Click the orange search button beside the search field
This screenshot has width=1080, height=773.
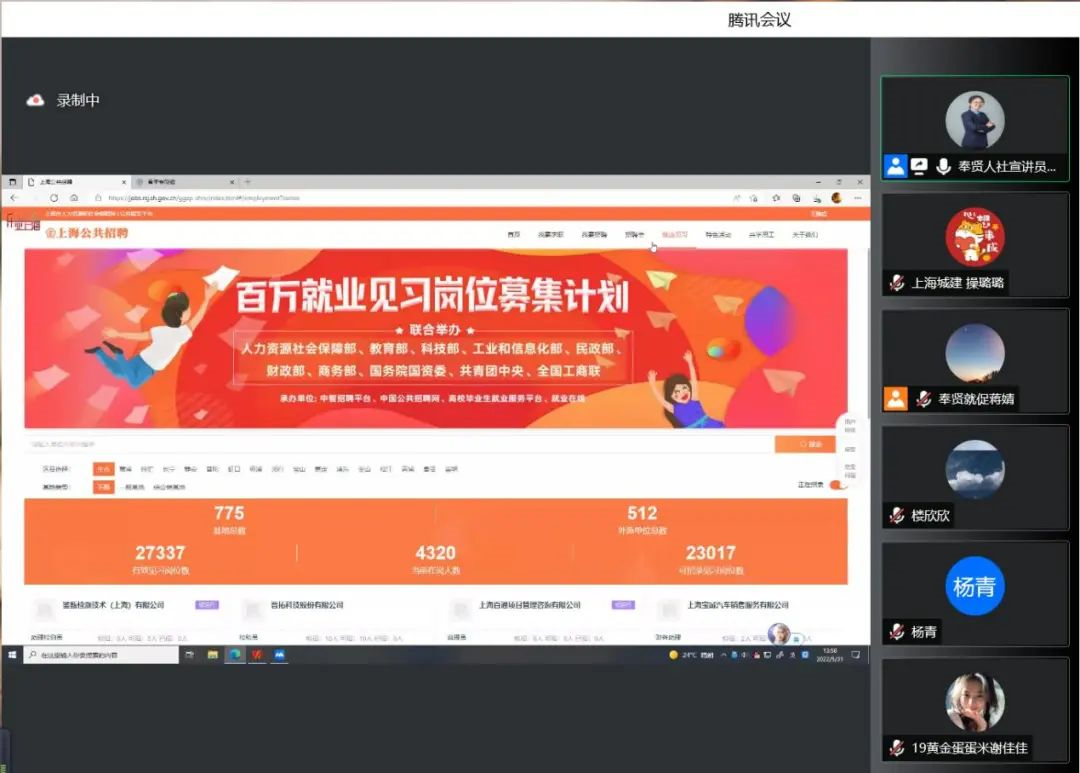pyautogui.click(x=806, y=444)
